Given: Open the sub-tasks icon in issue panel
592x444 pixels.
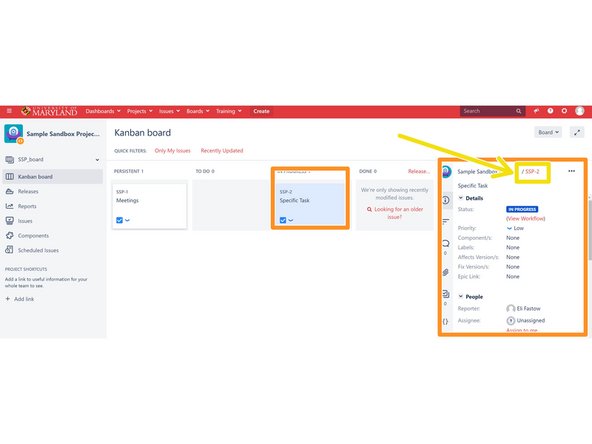Looking at the screenshot, I should tap(446, 294).
